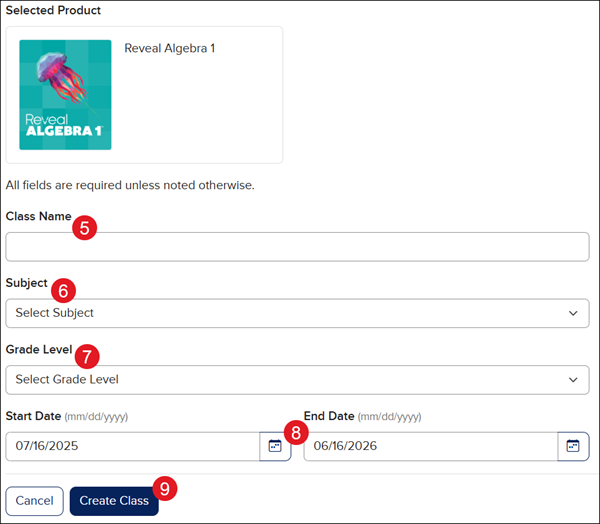Image resolution: width=600 pixels, height=524 pixels.
Task: Click the red number 8 marker
Action: [x=296, y=432]
